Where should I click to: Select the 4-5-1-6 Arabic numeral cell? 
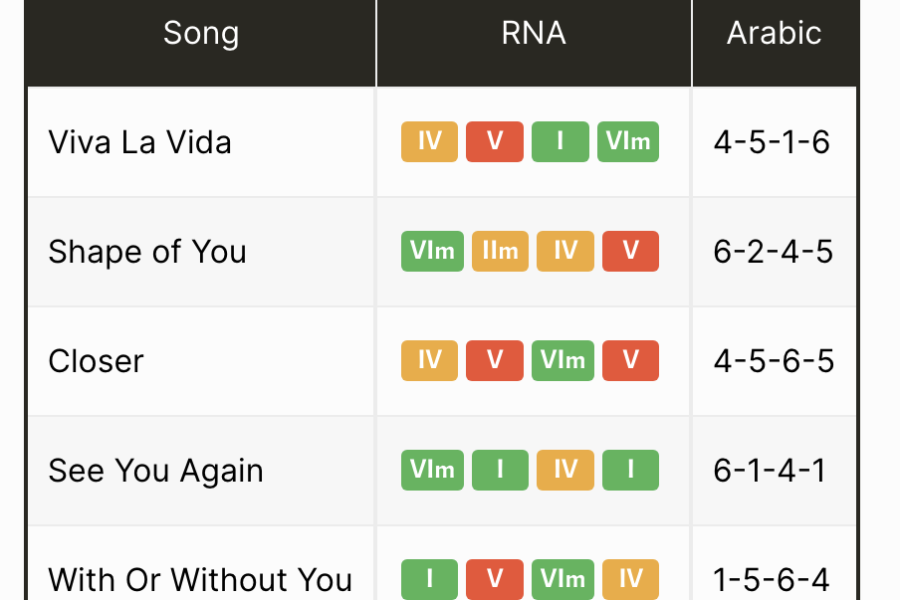pyautogui.click(x=772, y=142)
